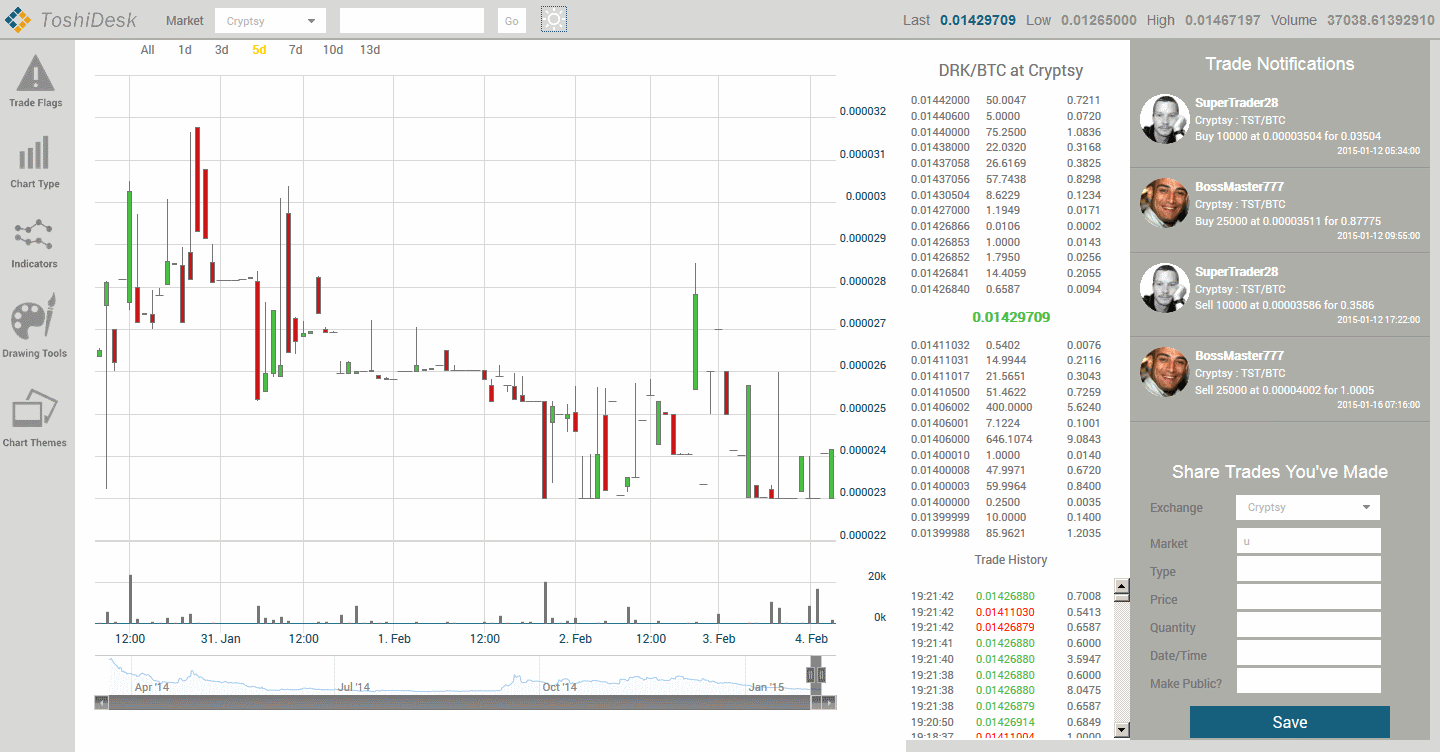Select the 7d time range
This screenshot has width=1440, height=752.
[295, 50]
